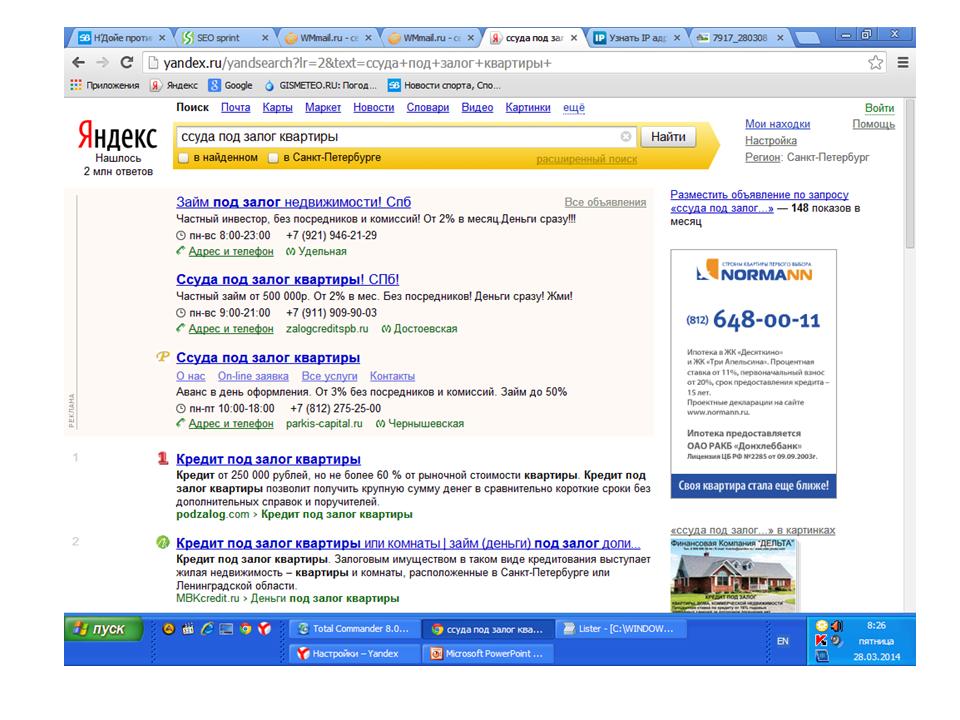960x720 pixels.
Task: Close the Узнать IP адрес tab
Action: (x=677, y=38)
